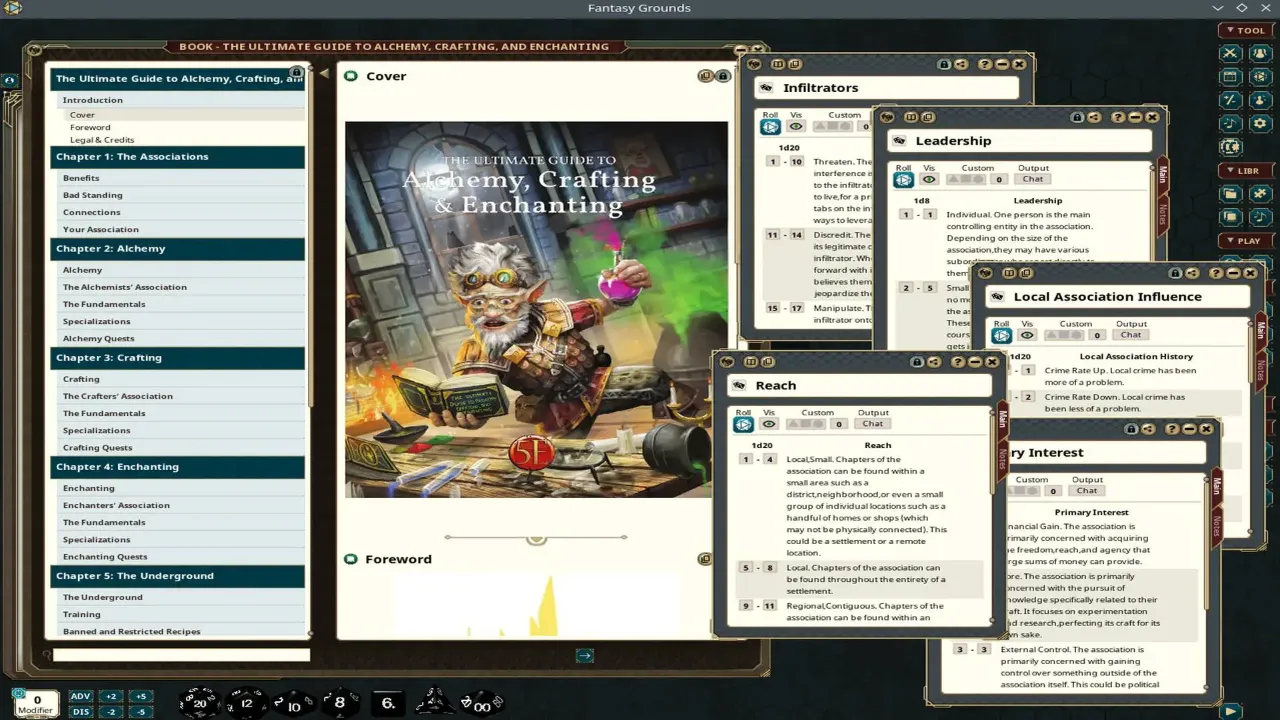This screenshot has height=720, width=1280.
Task: Open the help question mark in Reach window
Action: pyautogui.click(x=958, y=362)
